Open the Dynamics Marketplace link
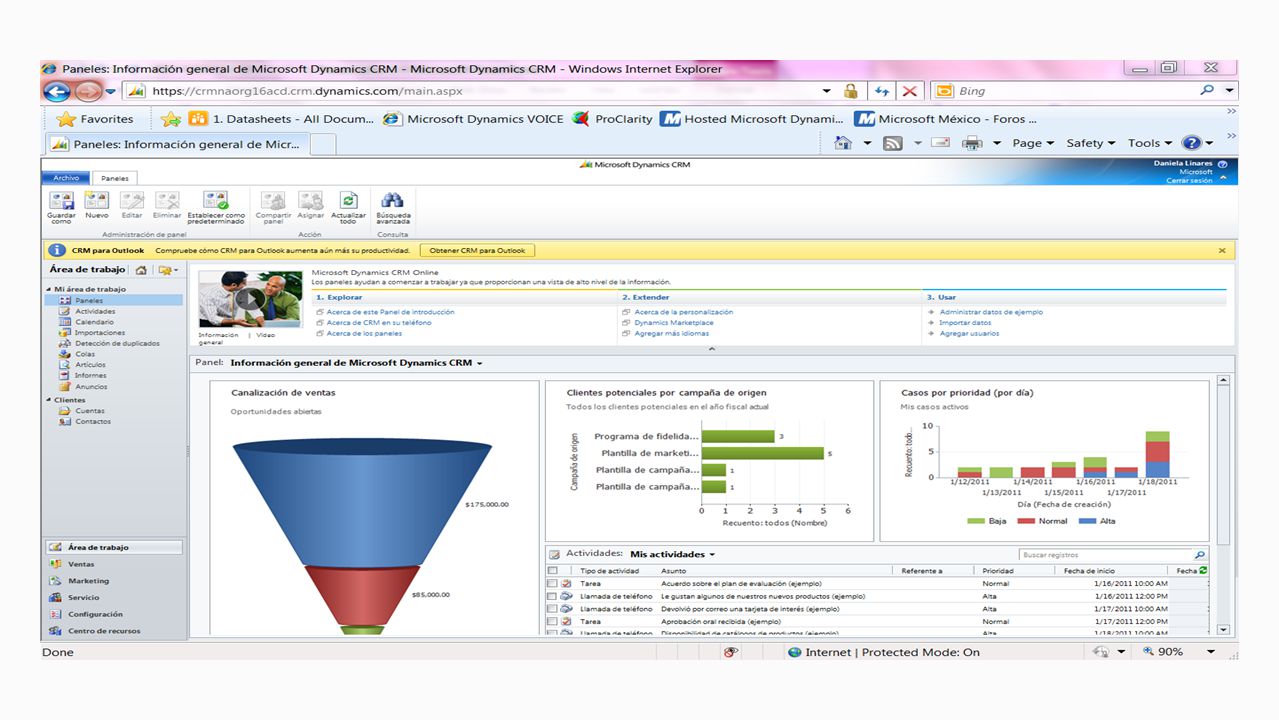Viewport: 1279px width, 720px height. tap(674, 323)
